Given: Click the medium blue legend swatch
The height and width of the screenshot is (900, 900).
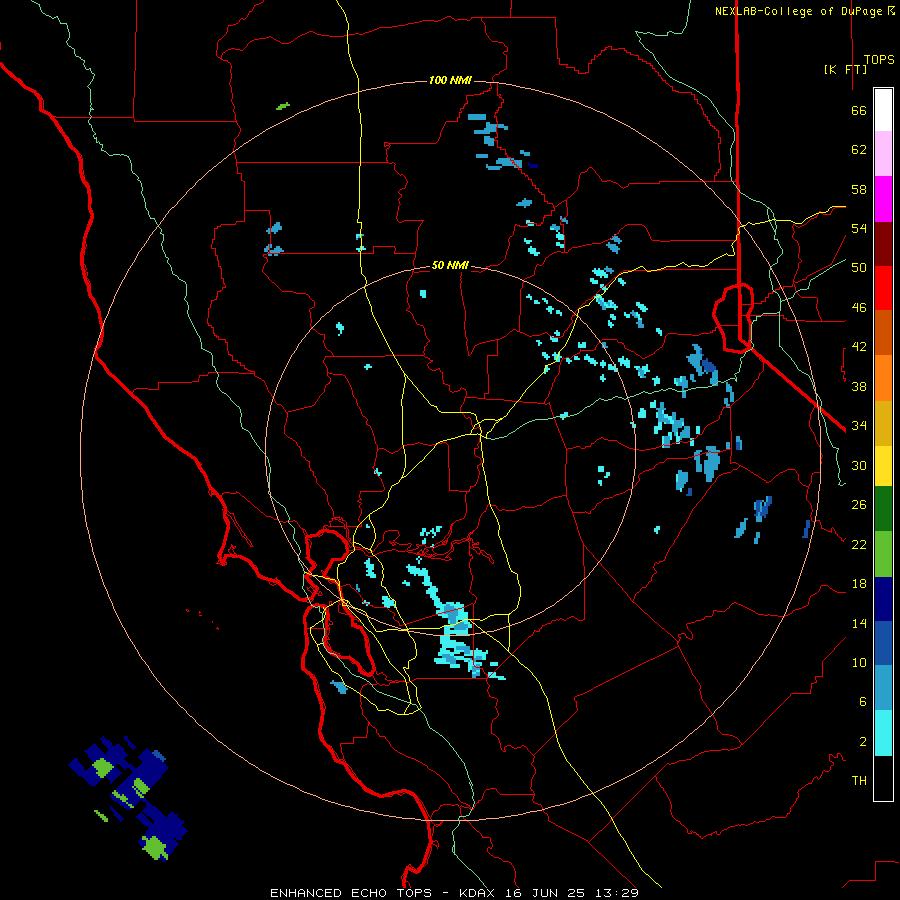Looking at the screenshot, I should pos(883,643).
